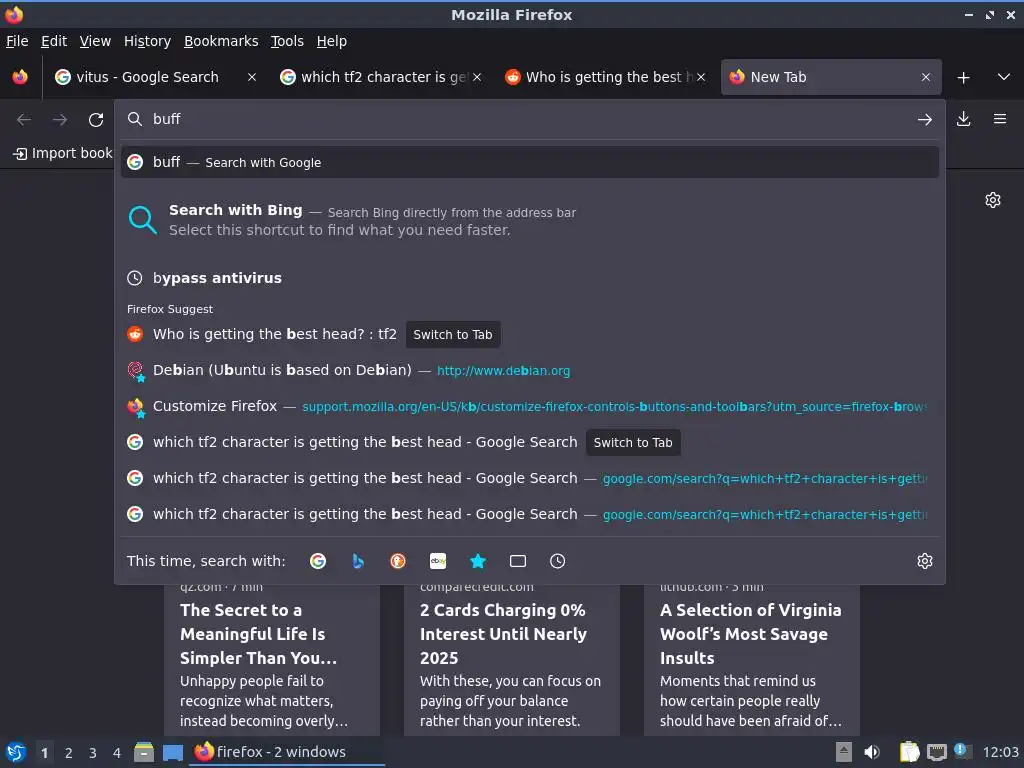Open the History menu

147,41
